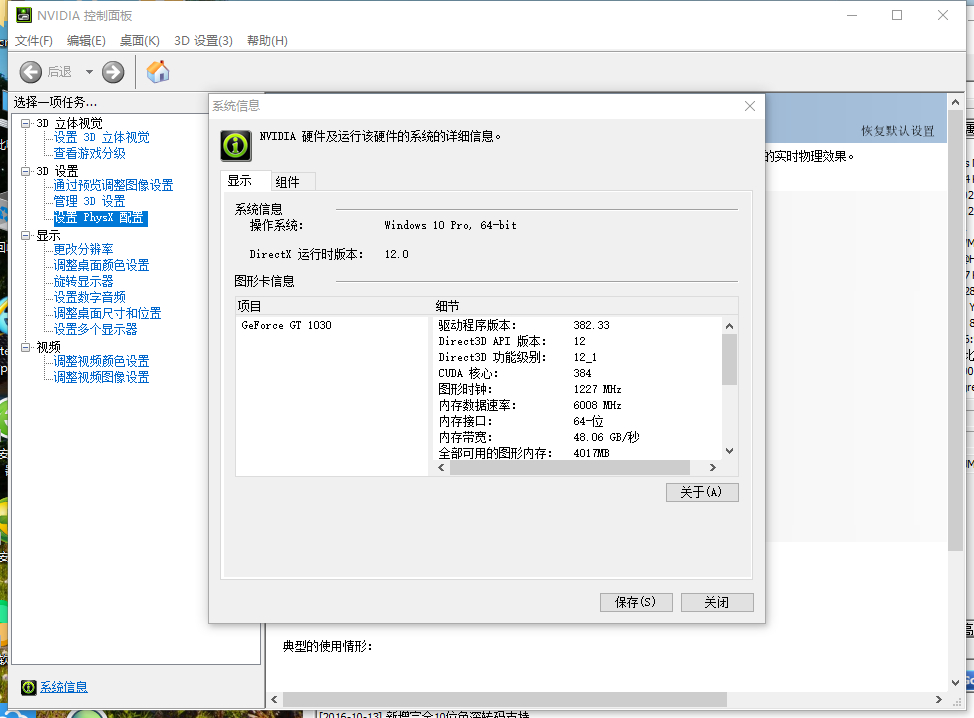Screen dimensions: 974x718
Task: Click the 项目 column header
Action: 334,306
